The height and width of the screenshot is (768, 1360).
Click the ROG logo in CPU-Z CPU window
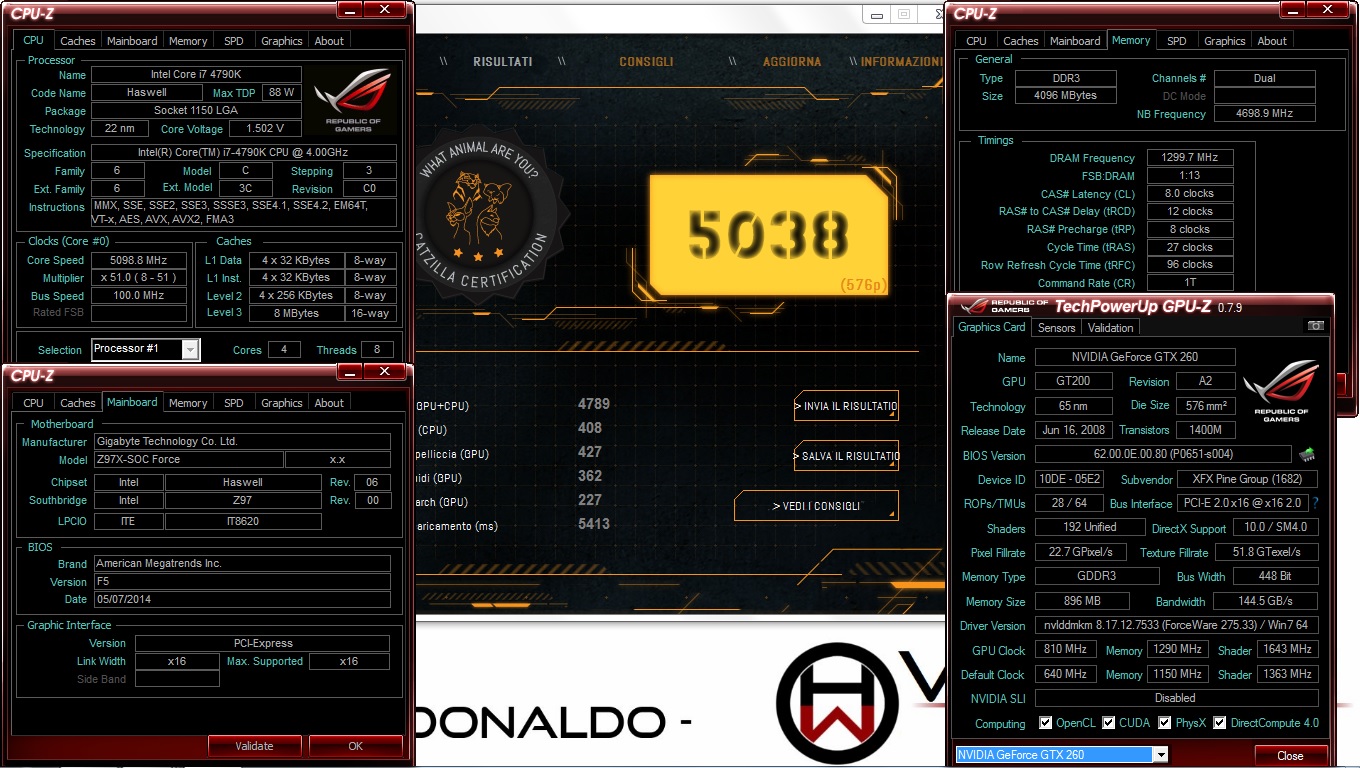tap(352, 101)
